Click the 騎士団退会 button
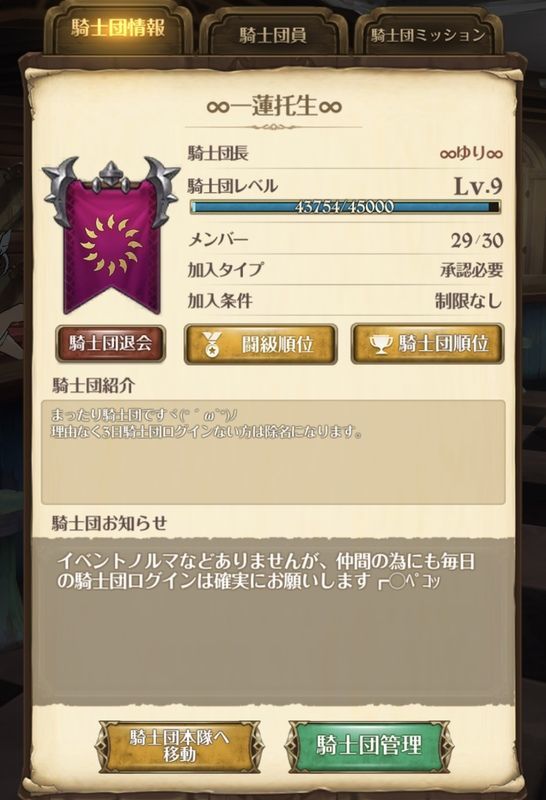546x800 pixels. pos(110,343)
